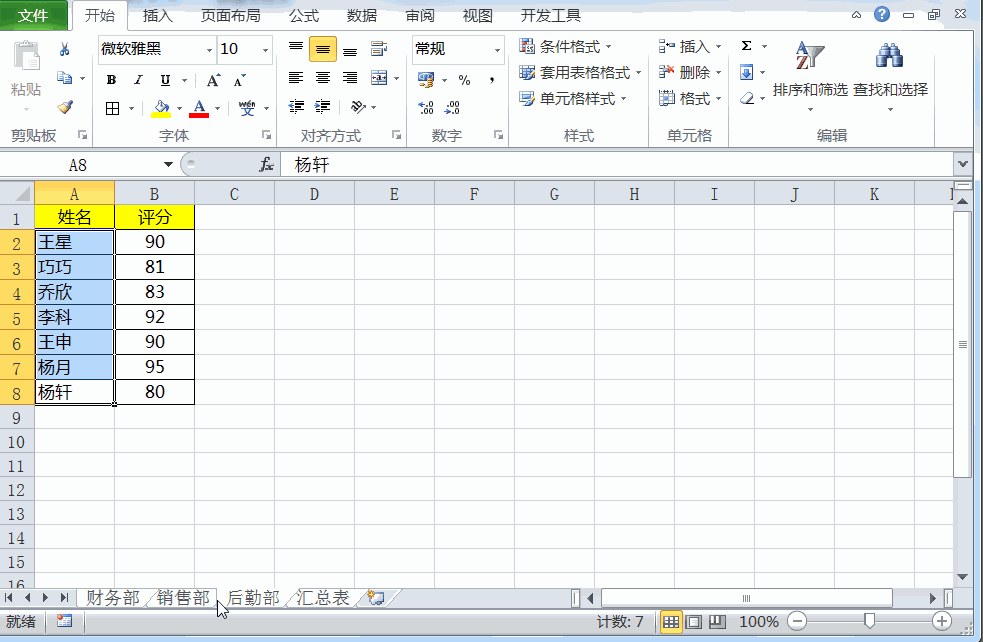Click the fx insert function icon
The width and height of the screenshot is (983, 642).
pos(266,165)
